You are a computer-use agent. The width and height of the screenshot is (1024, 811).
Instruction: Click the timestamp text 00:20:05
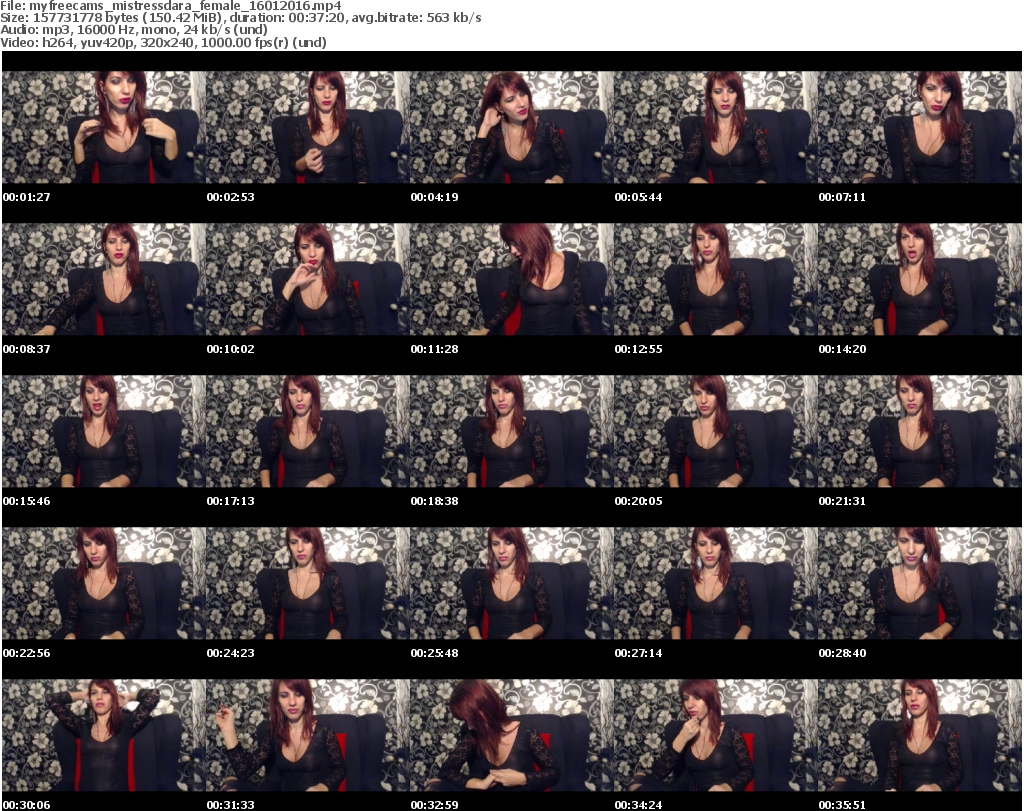pos(638,501)
